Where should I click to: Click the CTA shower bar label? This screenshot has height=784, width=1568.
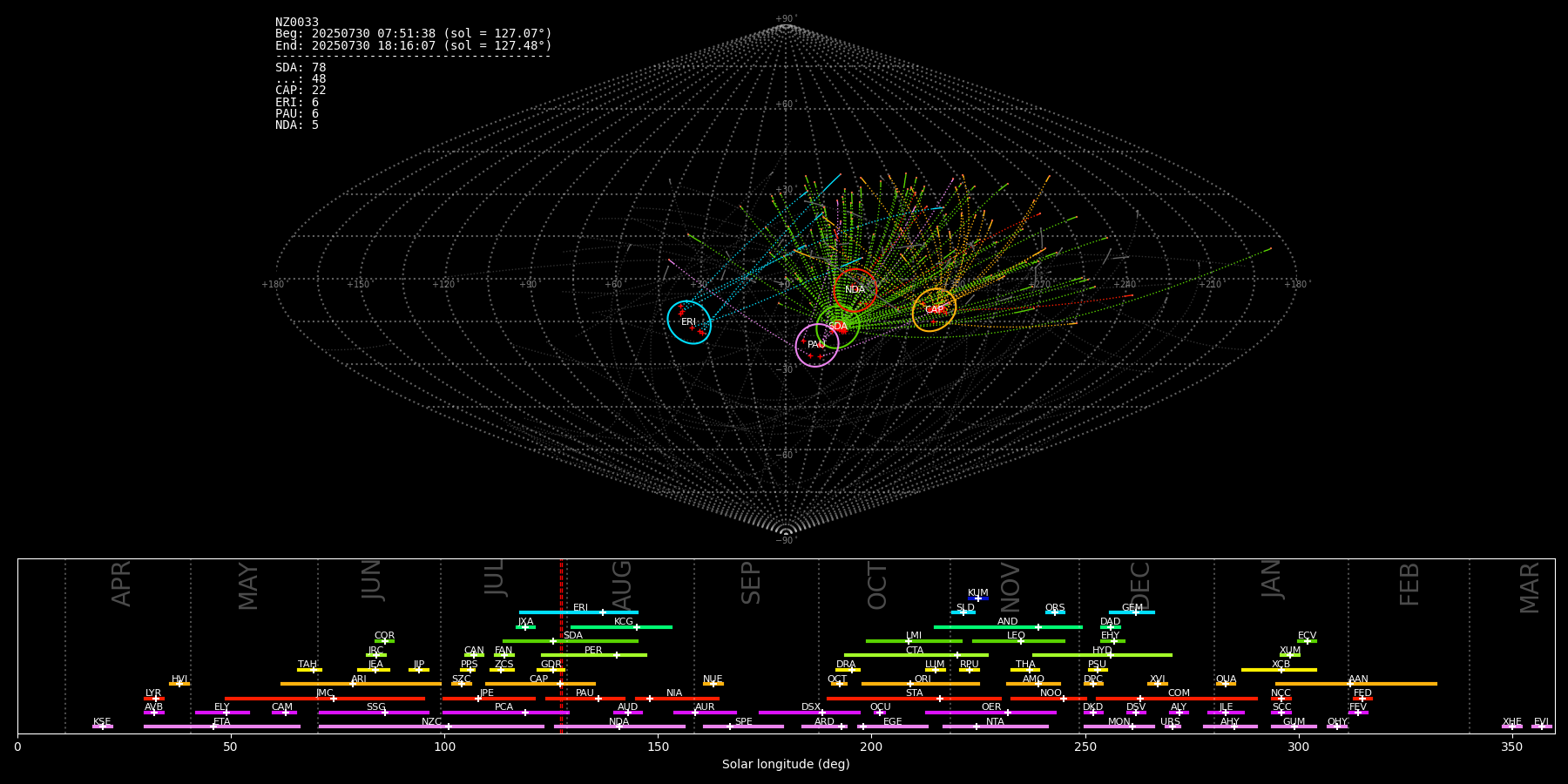tap(915, 650)
